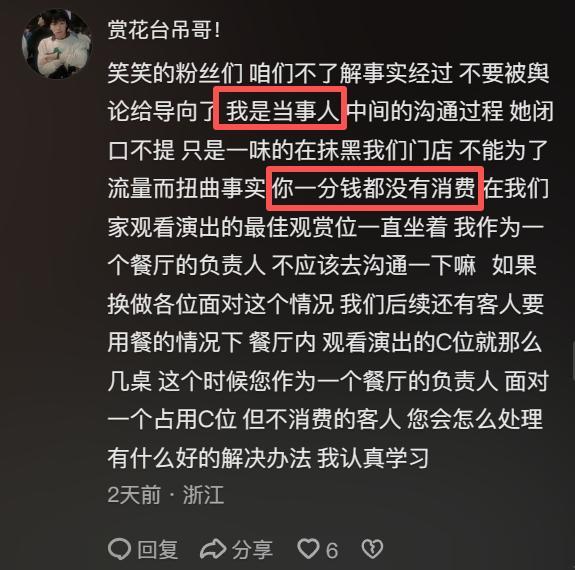Tap the speech bubble reply icon

point(120,549)
